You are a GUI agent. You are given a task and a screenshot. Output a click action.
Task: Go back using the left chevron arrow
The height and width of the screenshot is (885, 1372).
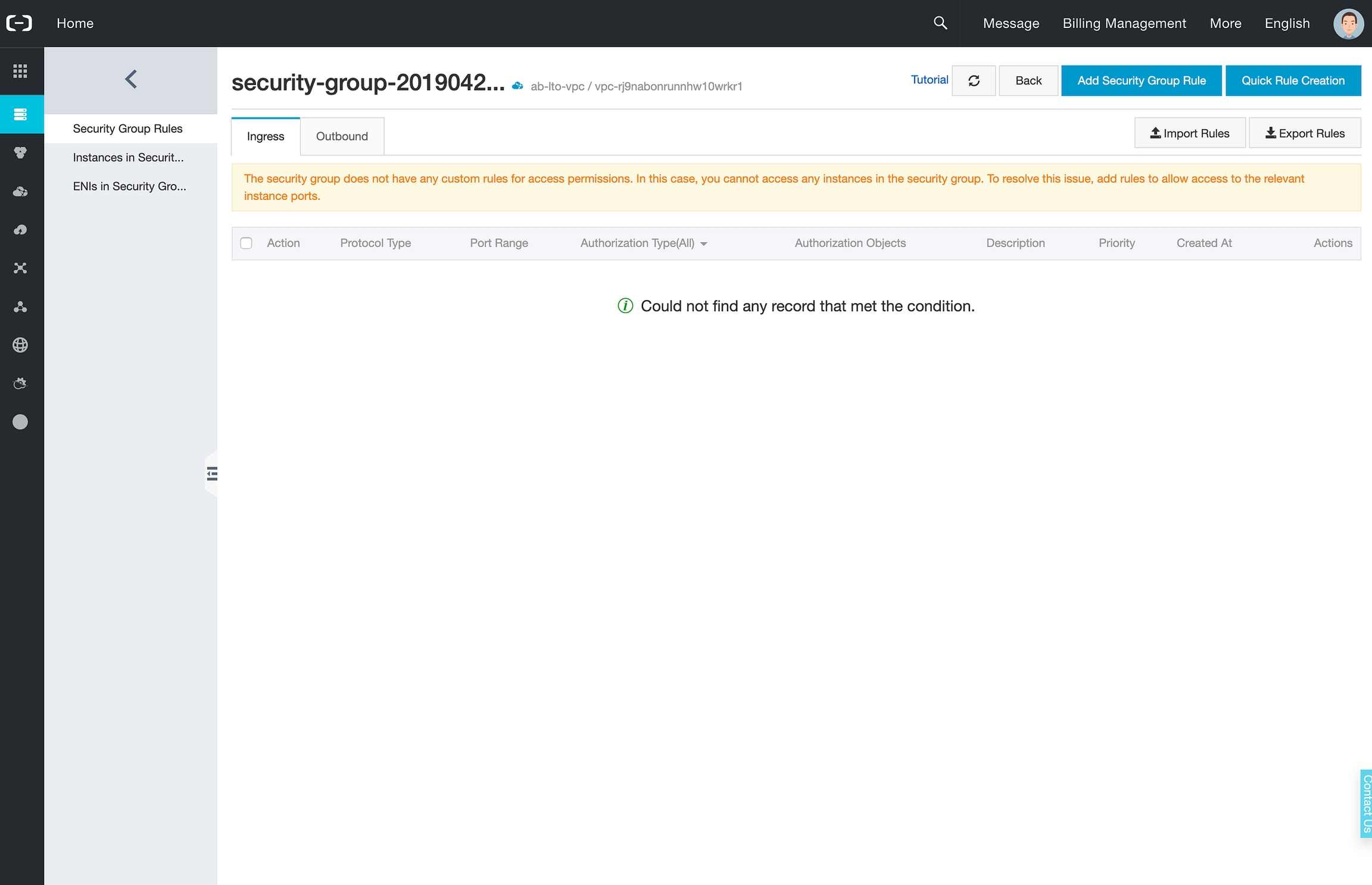click(x=131, y=79)
